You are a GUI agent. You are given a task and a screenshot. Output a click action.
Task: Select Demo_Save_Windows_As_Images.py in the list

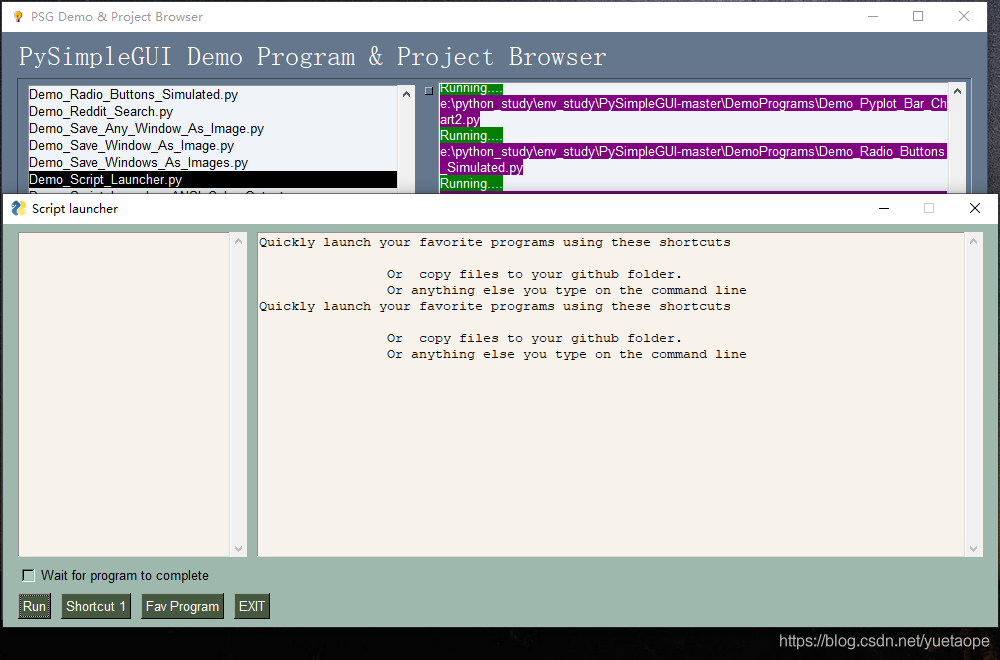point(212,163)
